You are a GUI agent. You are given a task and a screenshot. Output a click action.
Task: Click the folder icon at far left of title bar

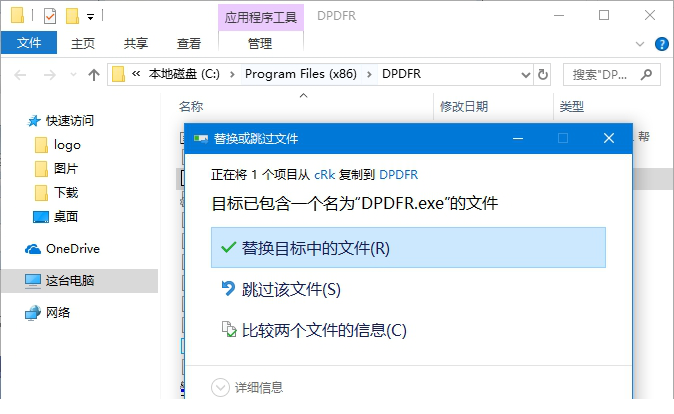(17, 15)
